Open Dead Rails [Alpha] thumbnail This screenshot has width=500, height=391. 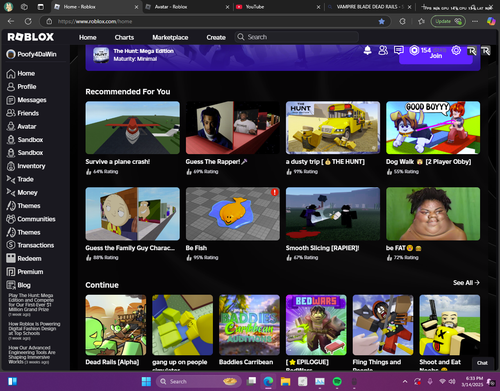tap(116, 325)
